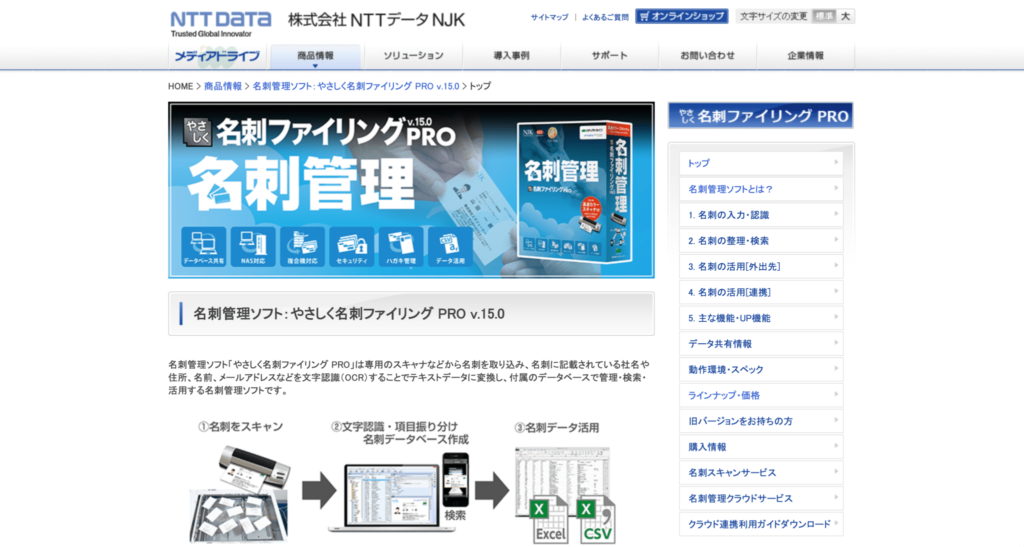Click the product page heading text

click(x=349, y=314)
